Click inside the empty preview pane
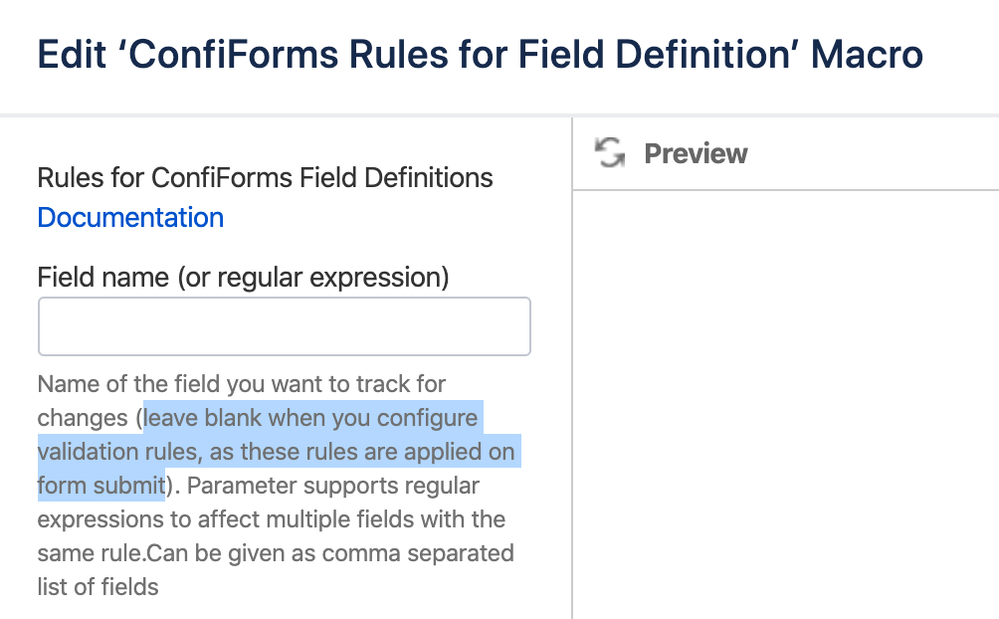This screenshot has height=619, width=999. pos(785,400)
